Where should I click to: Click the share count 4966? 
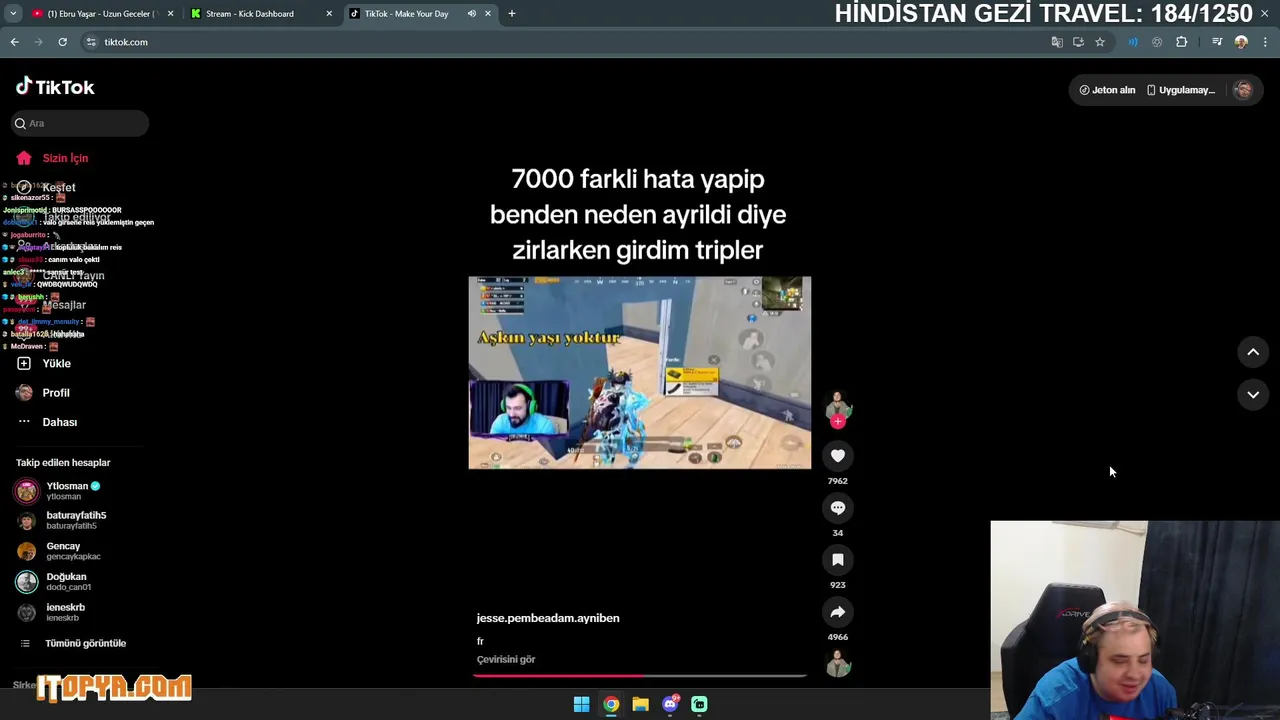click(x=838, y=637)
